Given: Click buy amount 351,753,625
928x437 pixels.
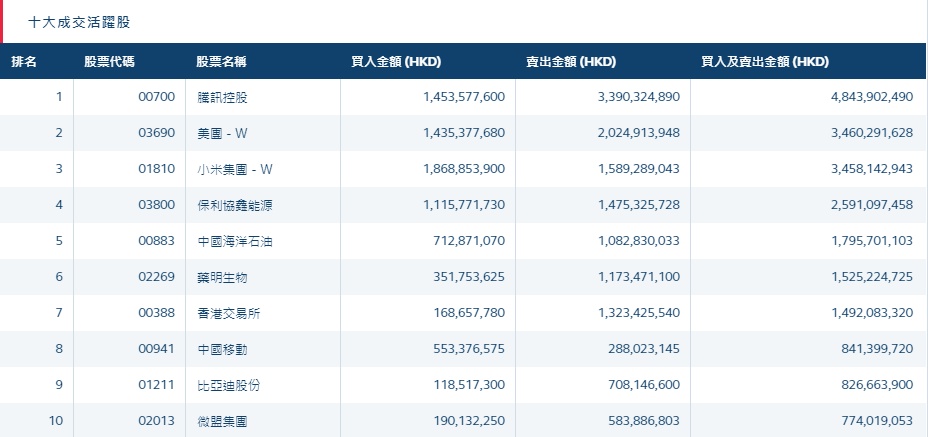Looking at the screenshot, I should coord(471,277).
